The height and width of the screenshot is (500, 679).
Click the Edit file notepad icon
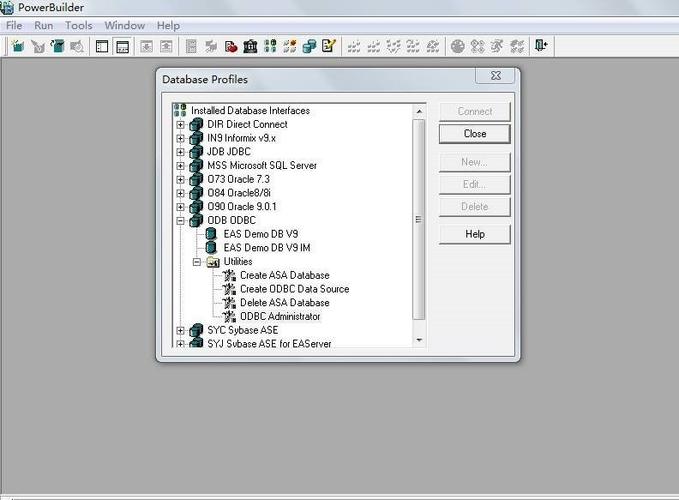(328, 46)
